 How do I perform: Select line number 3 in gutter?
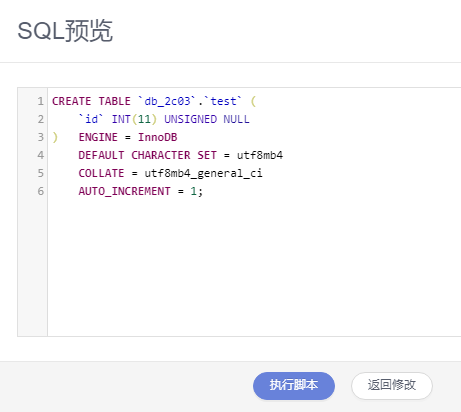tap(40, 137)
